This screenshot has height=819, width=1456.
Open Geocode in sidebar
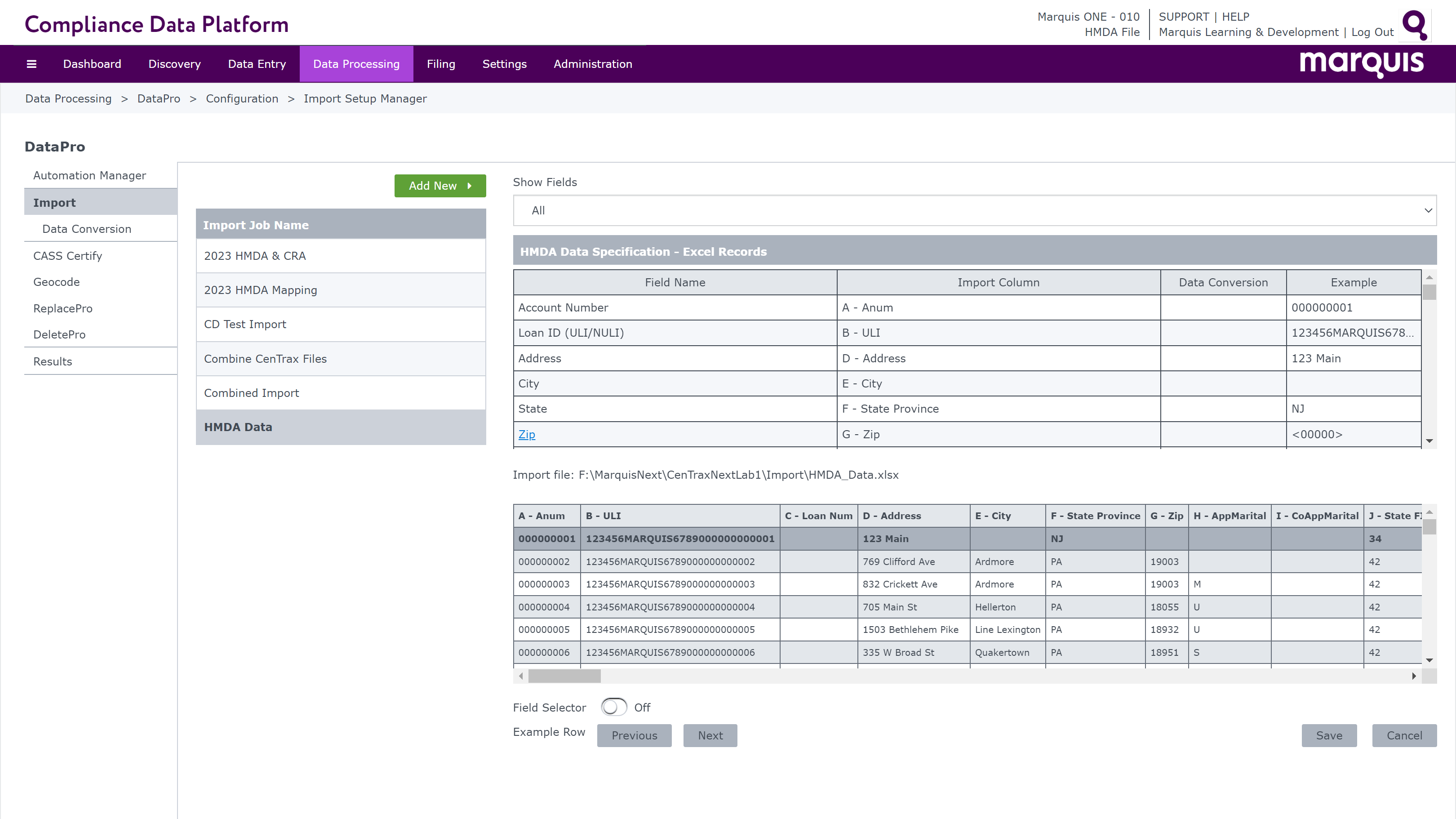101,281
